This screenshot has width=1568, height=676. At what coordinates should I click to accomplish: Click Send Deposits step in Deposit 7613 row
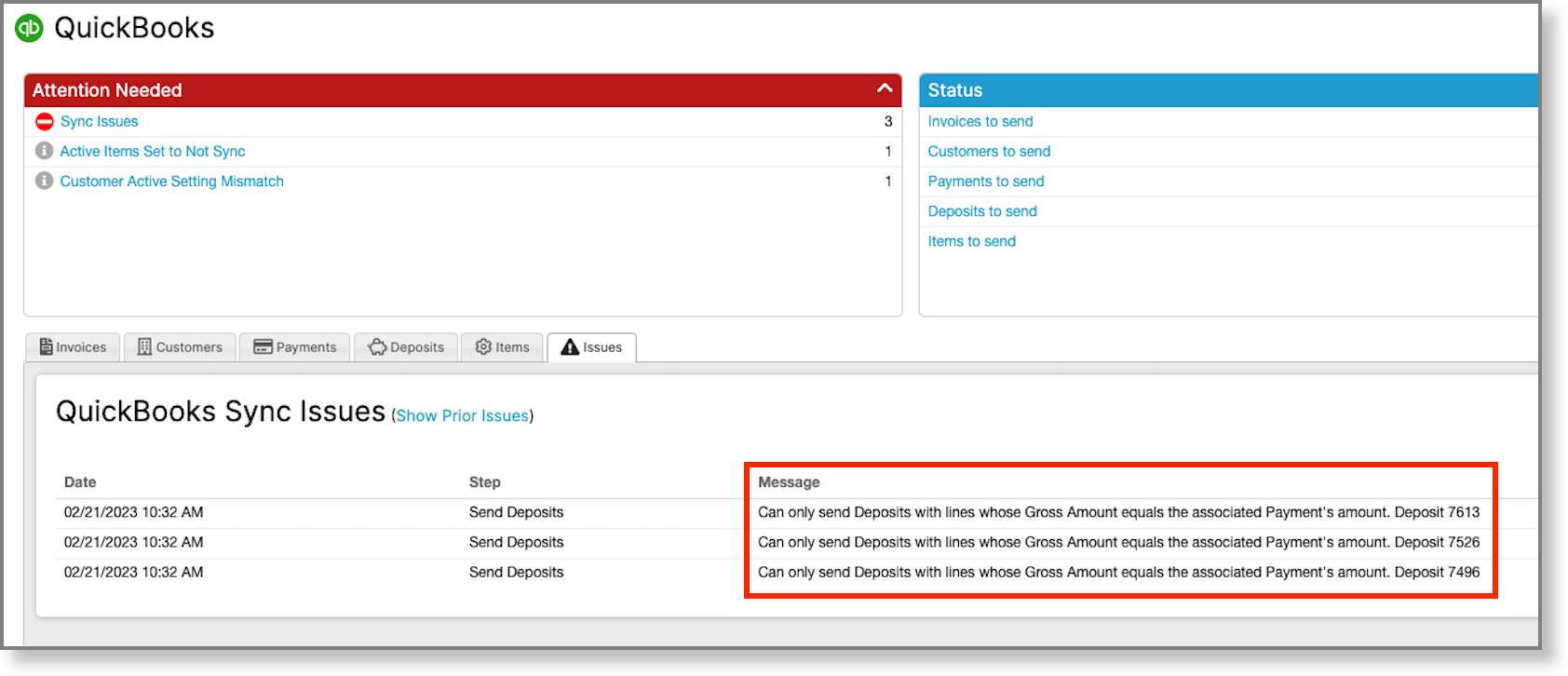pyautogui.click(x=517, y=512)
